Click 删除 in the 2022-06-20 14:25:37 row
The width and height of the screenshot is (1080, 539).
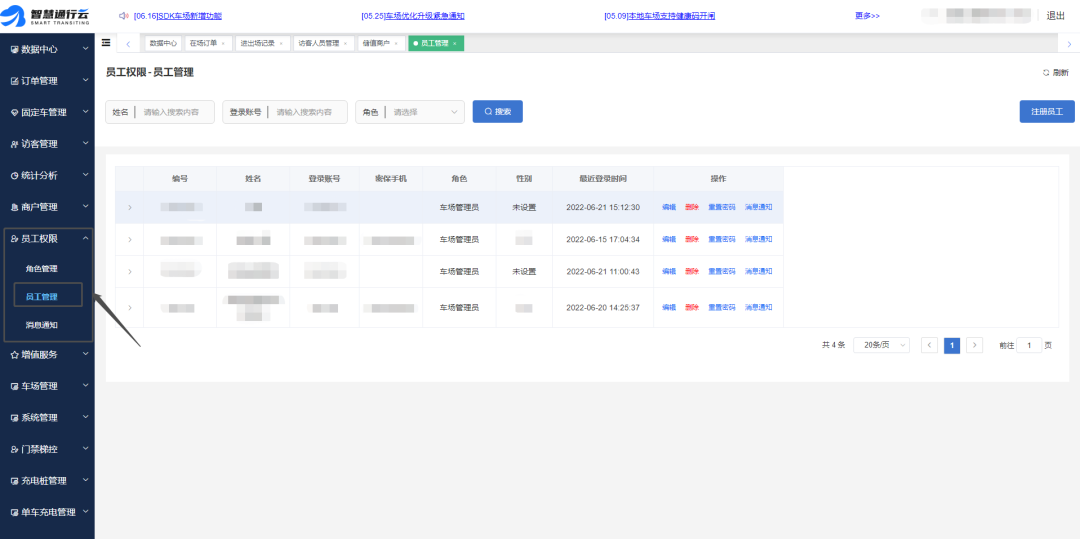(692, 307)
